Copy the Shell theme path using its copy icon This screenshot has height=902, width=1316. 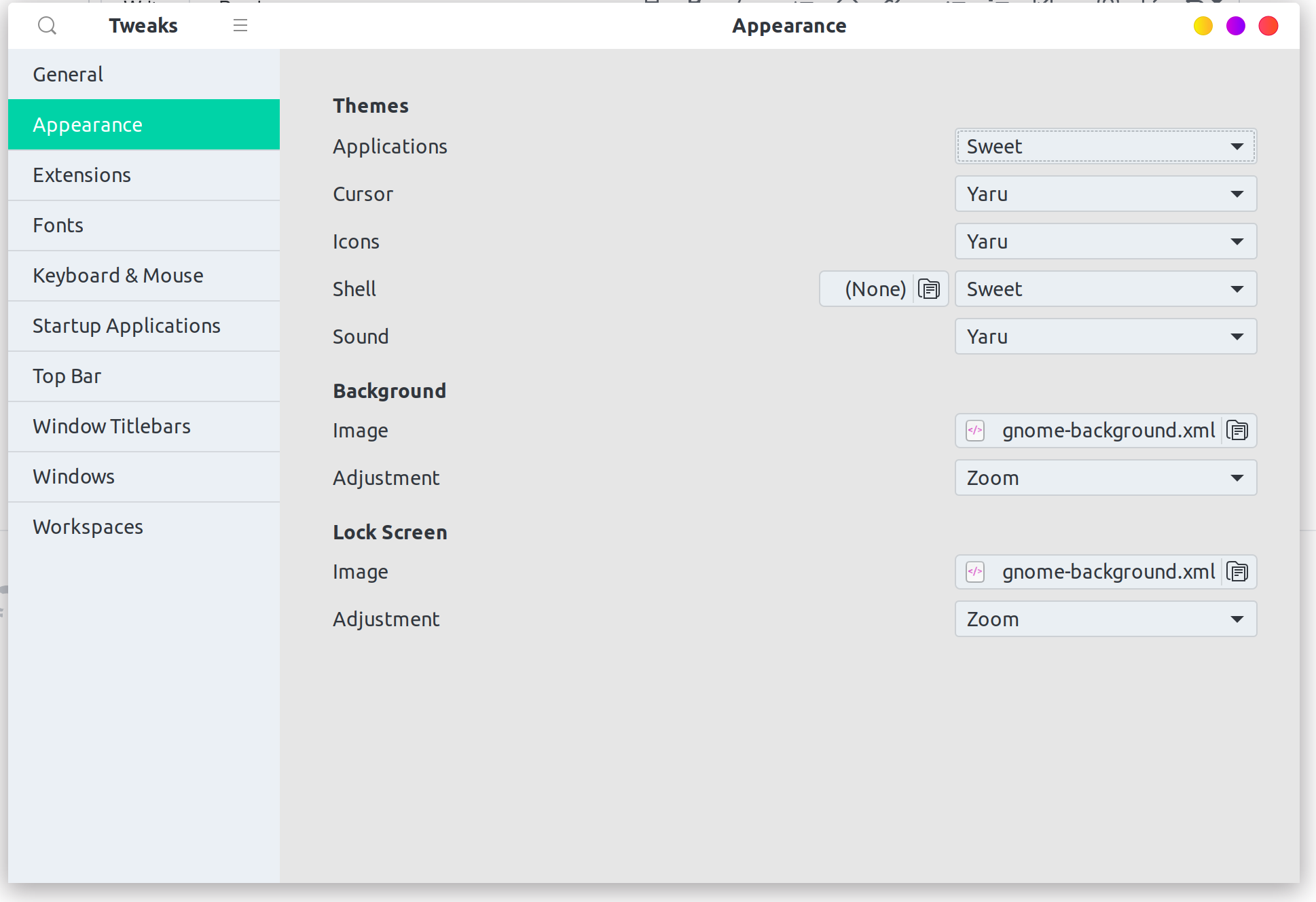coord(930,289)
